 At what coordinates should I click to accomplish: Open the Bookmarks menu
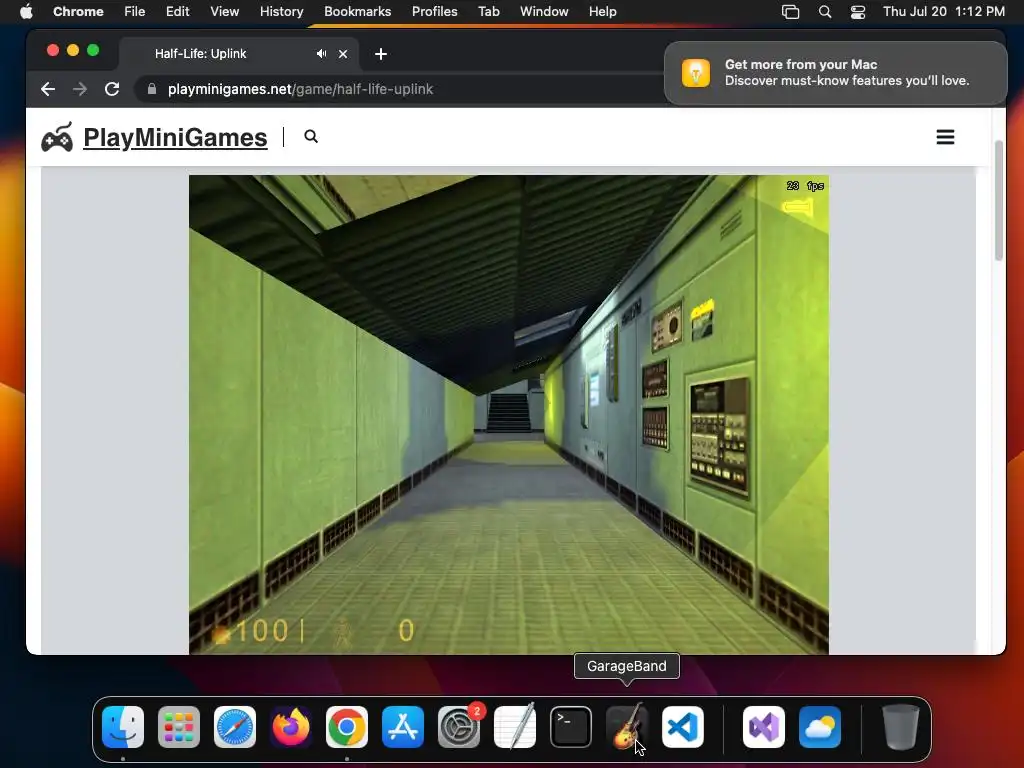click(358, 12)
